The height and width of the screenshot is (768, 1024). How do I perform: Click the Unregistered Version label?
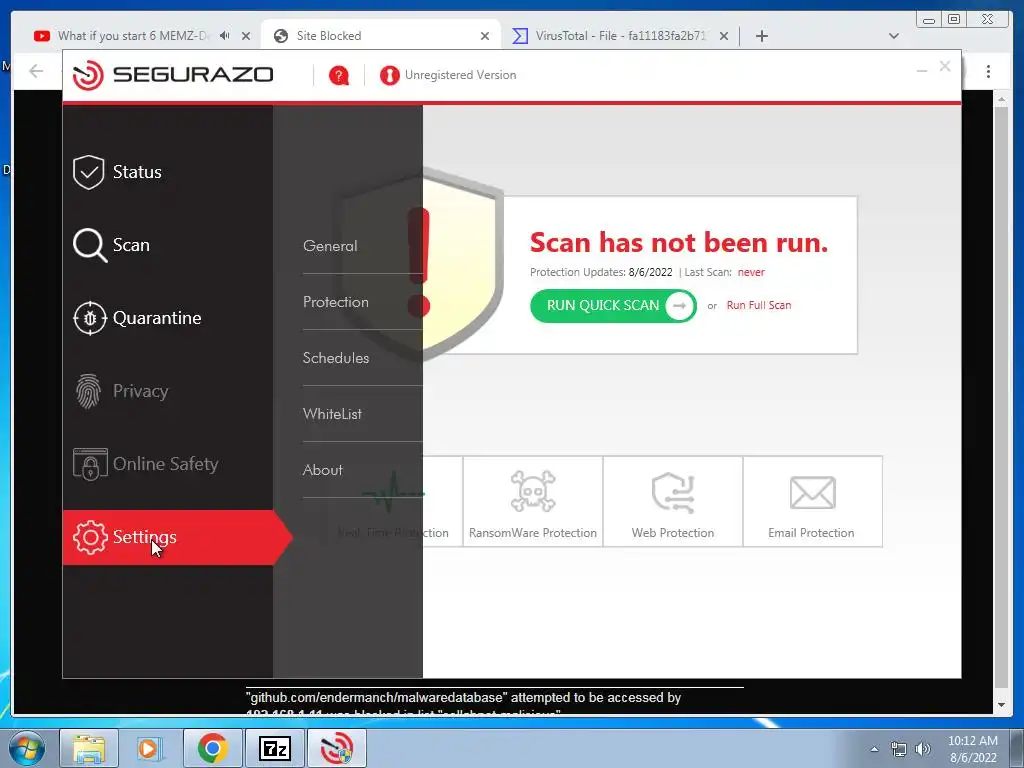(x=460, y=75)
